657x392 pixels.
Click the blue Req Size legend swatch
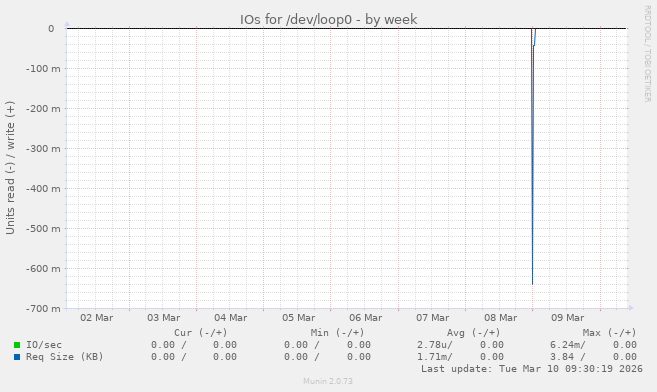[x=17, y=357]
